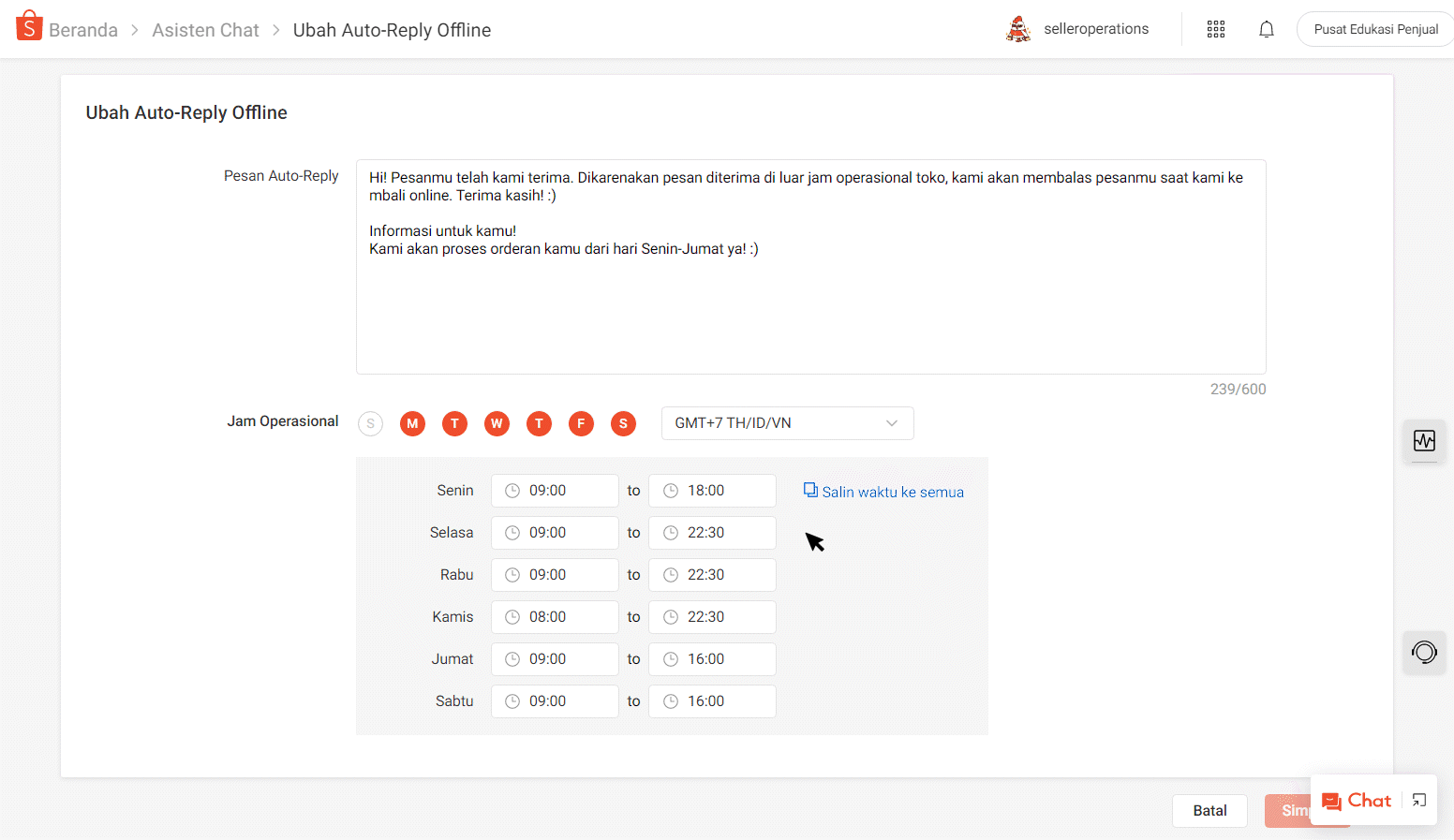Open Pusat Edukasi Penjual
Viewport: 1454px width, 840px height.
pos(1374,29)
